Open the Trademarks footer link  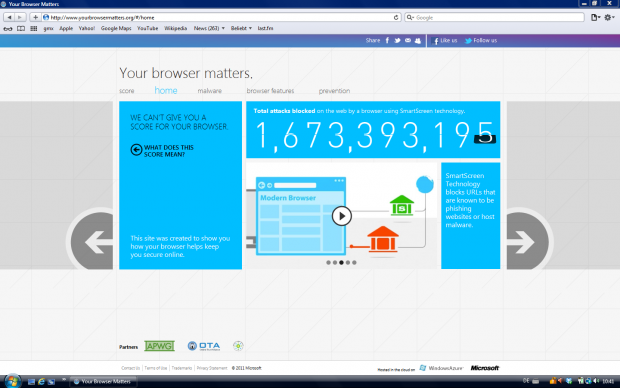[182, 368]
